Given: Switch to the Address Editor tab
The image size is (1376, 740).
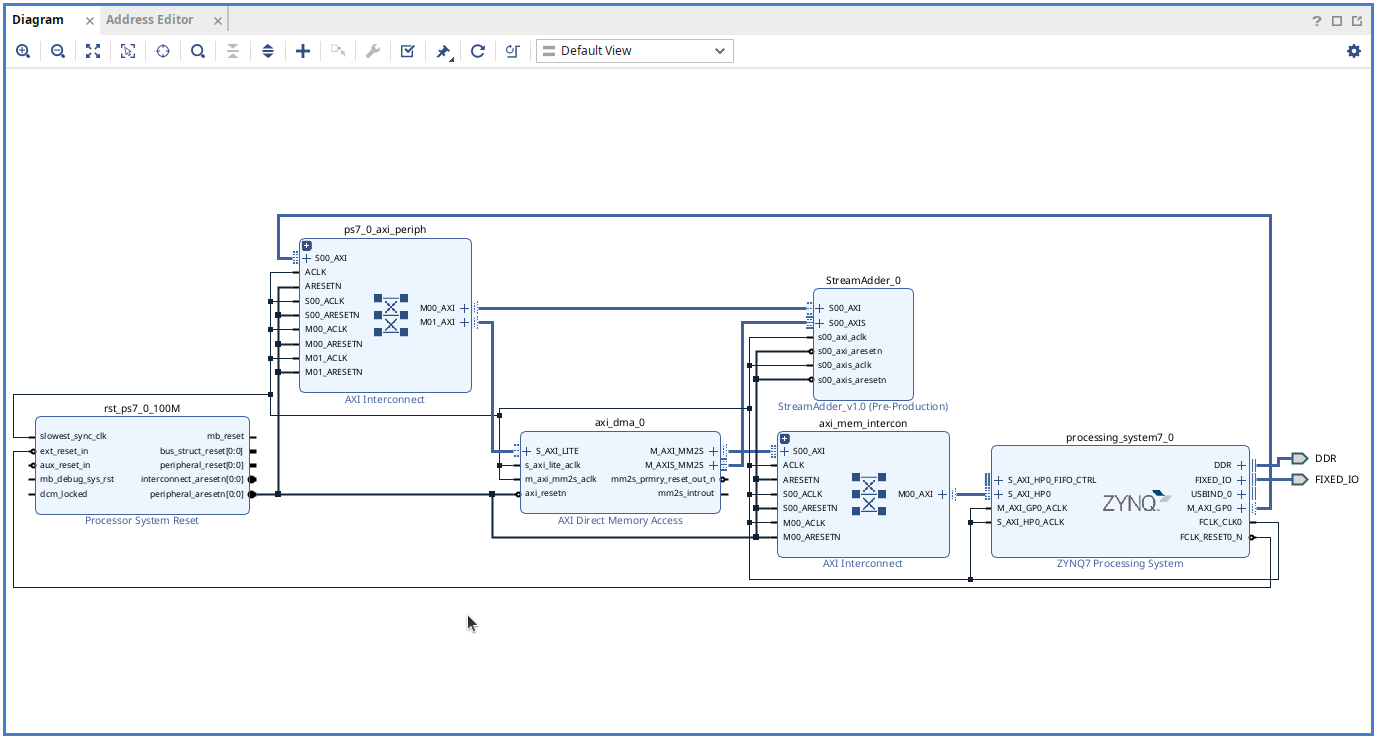Looking at the screenshot, I should click(x=150, y=19).
